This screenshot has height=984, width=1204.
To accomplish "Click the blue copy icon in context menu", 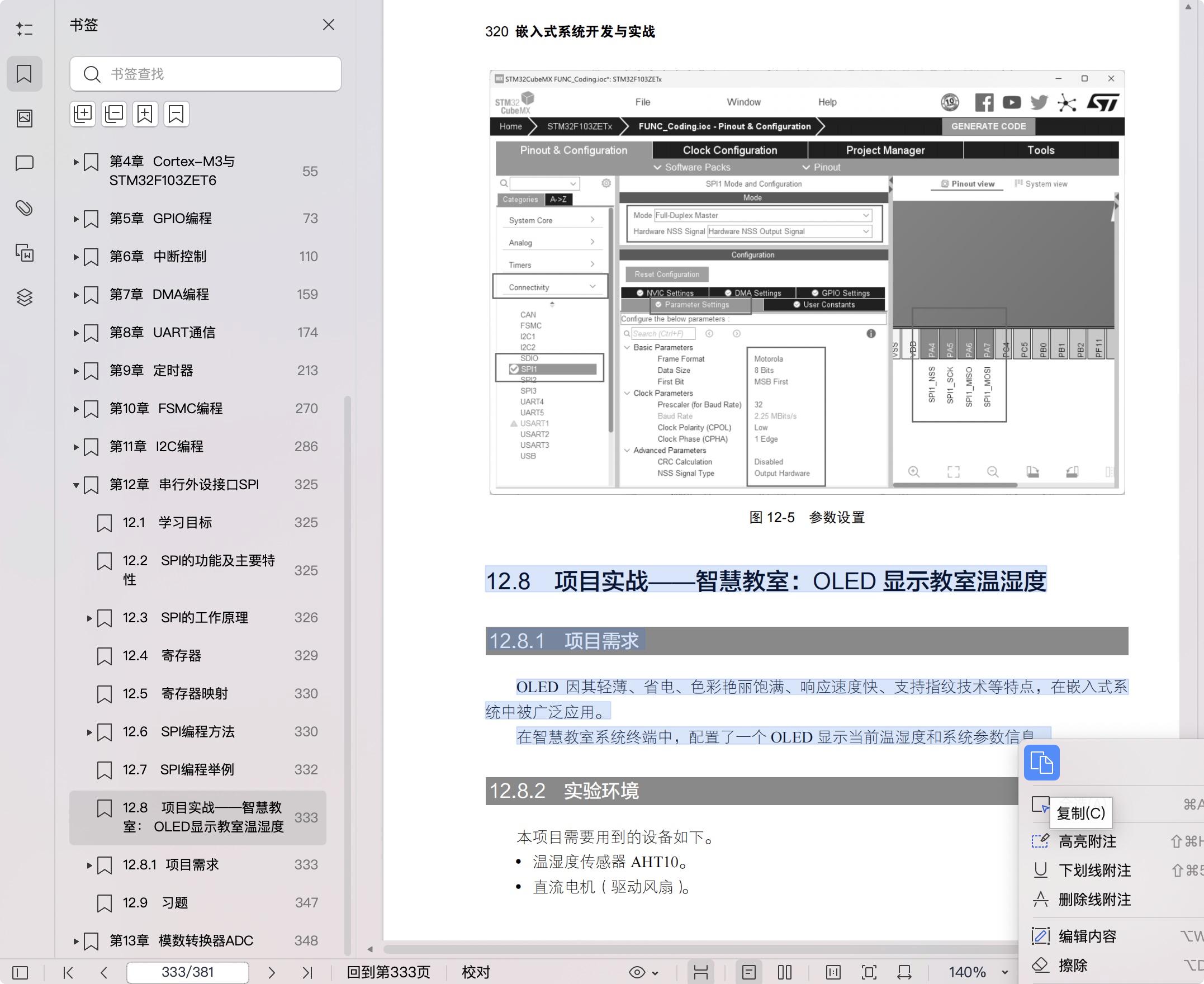I will point(1041,763).
